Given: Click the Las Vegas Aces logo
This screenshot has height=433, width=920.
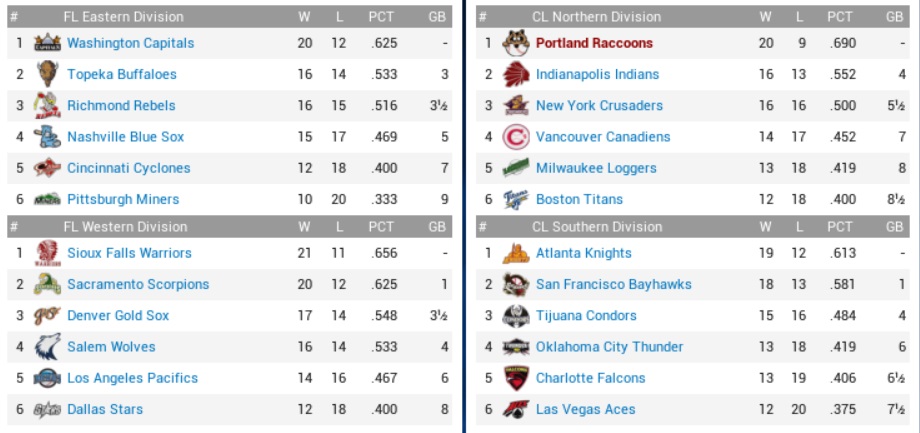Looking at the screenshot, I should click(515, 409).
